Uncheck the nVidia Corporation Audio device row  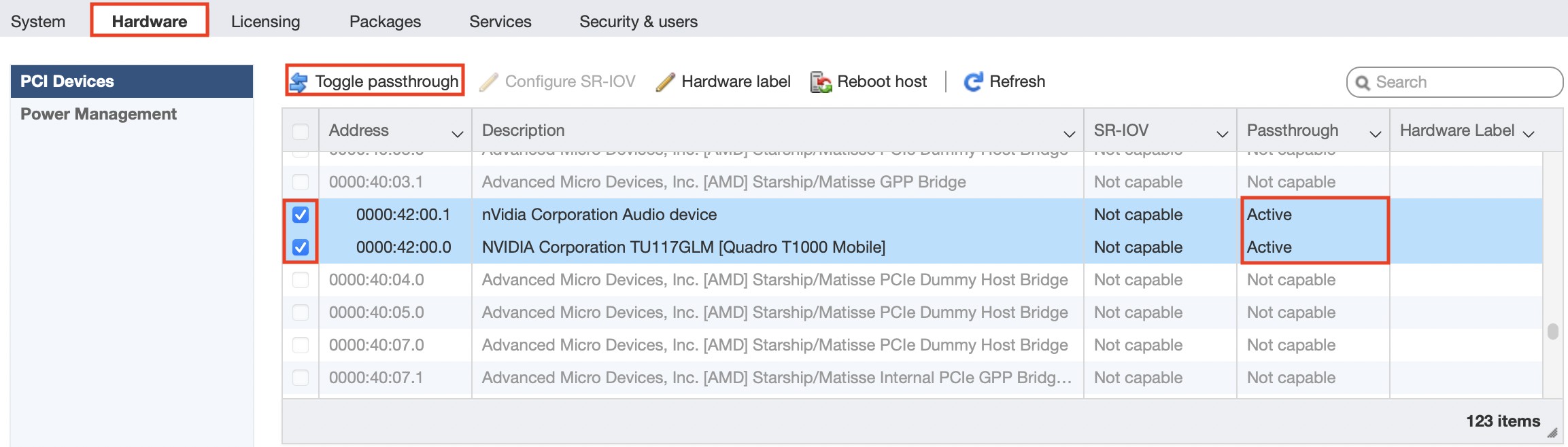pos(300,215)
